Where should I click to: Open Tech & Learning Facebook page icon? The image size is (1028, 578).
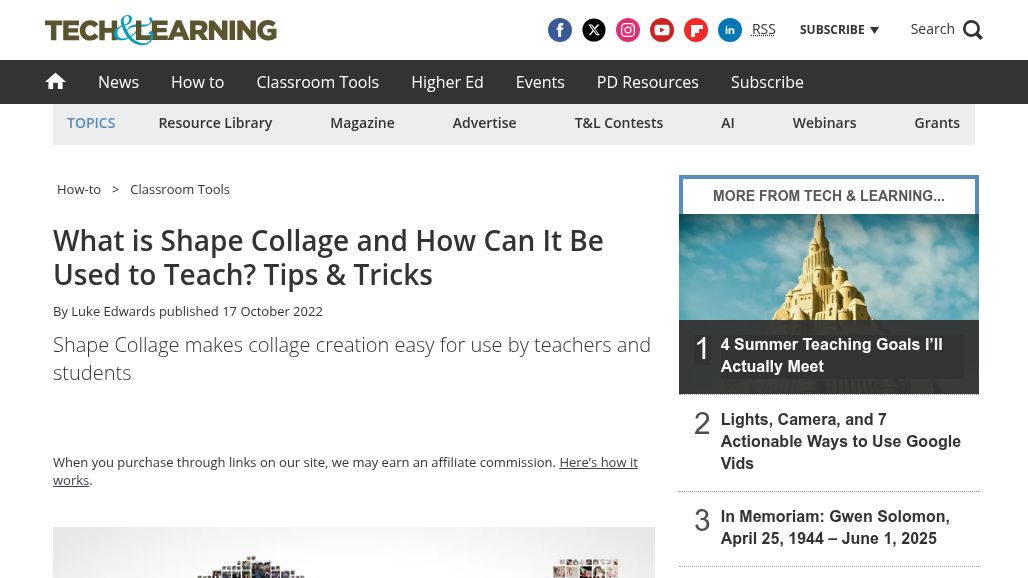pos(560,30)
